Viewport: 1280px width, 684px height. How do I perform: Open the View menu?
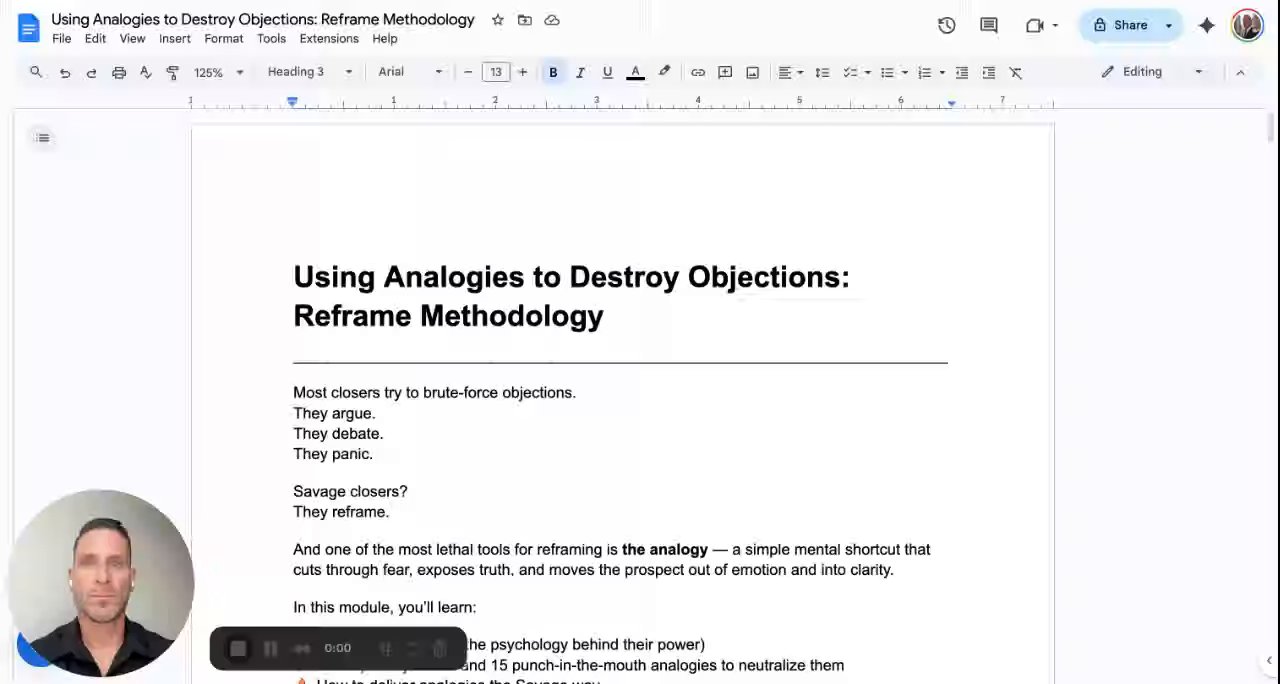[x=132, y=39]
